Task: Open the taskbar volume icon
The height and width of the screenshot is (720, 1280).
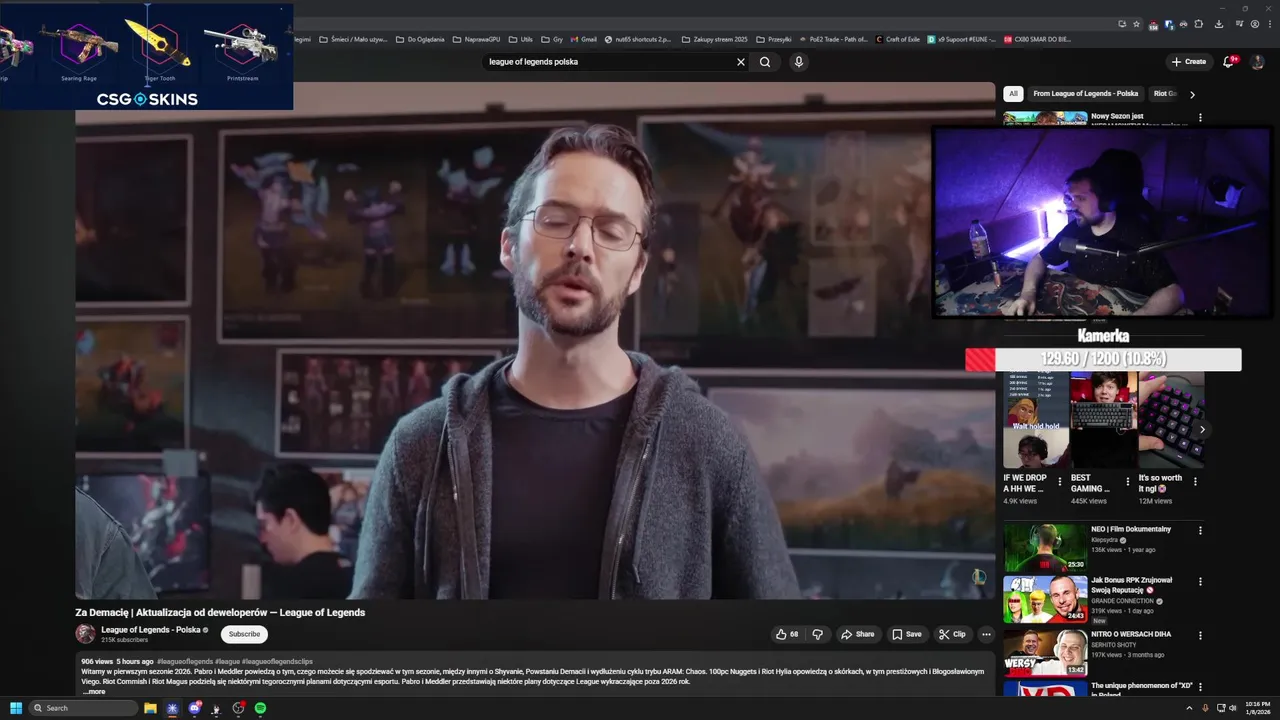Action: [x=1234, y=708]
